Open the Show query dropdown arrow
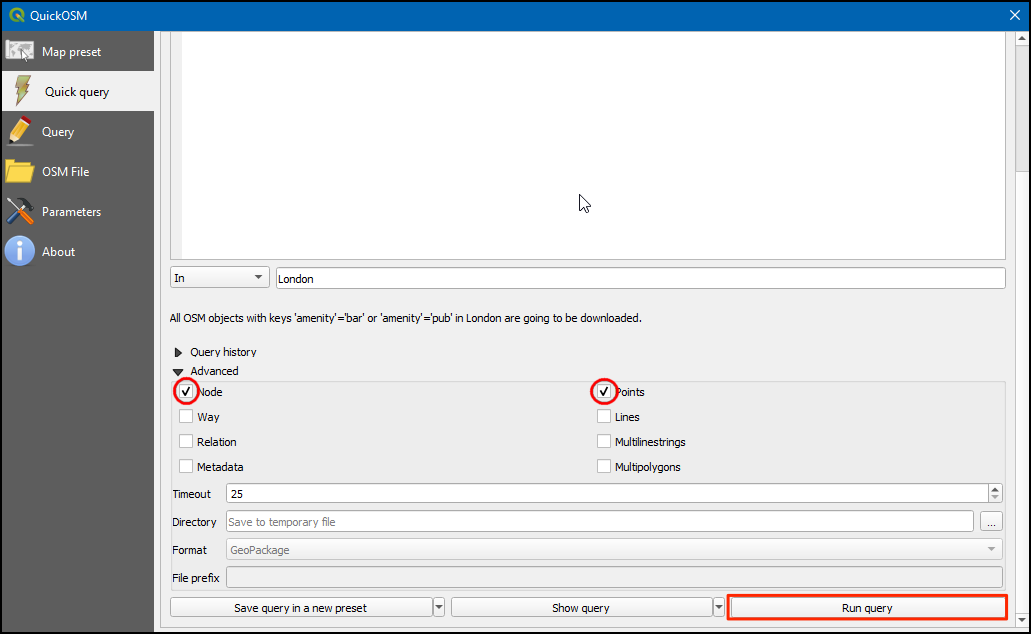Screen dimensions: 1031x634 pos(718,608)
